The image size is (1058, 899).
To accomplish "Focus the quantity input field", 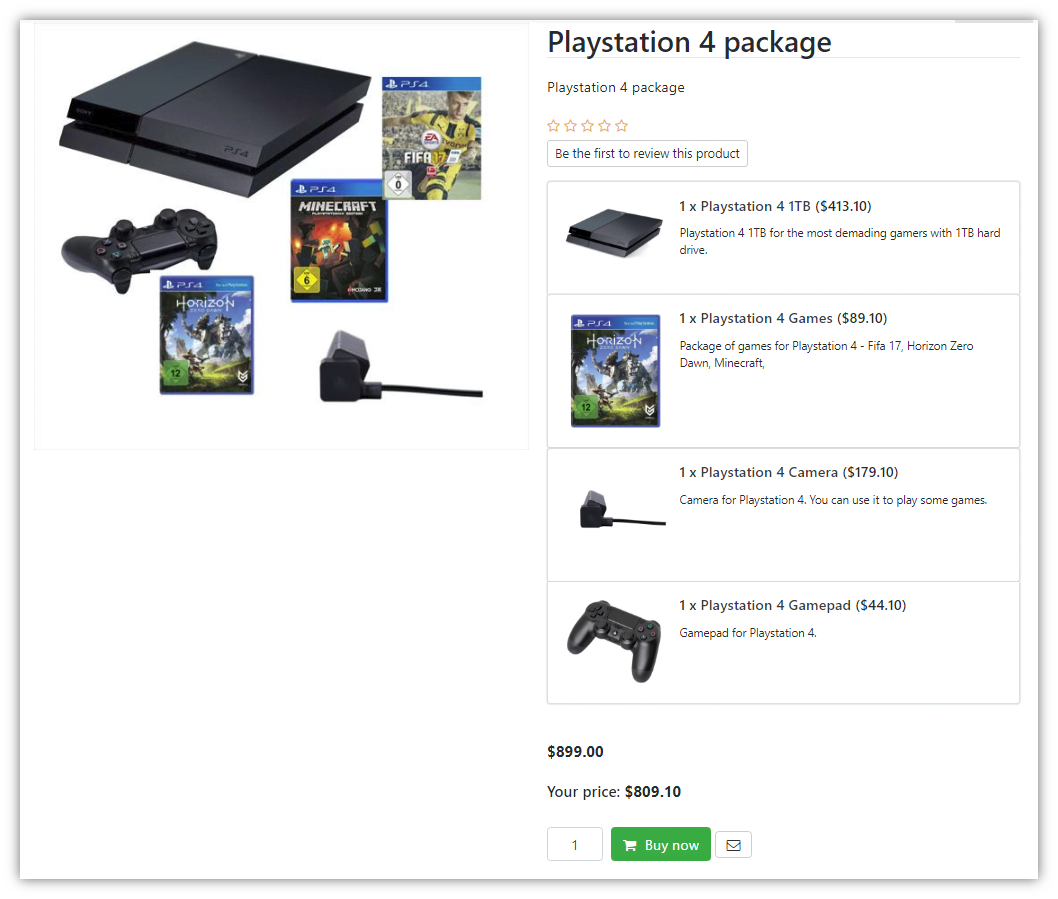I will (575, 844).
